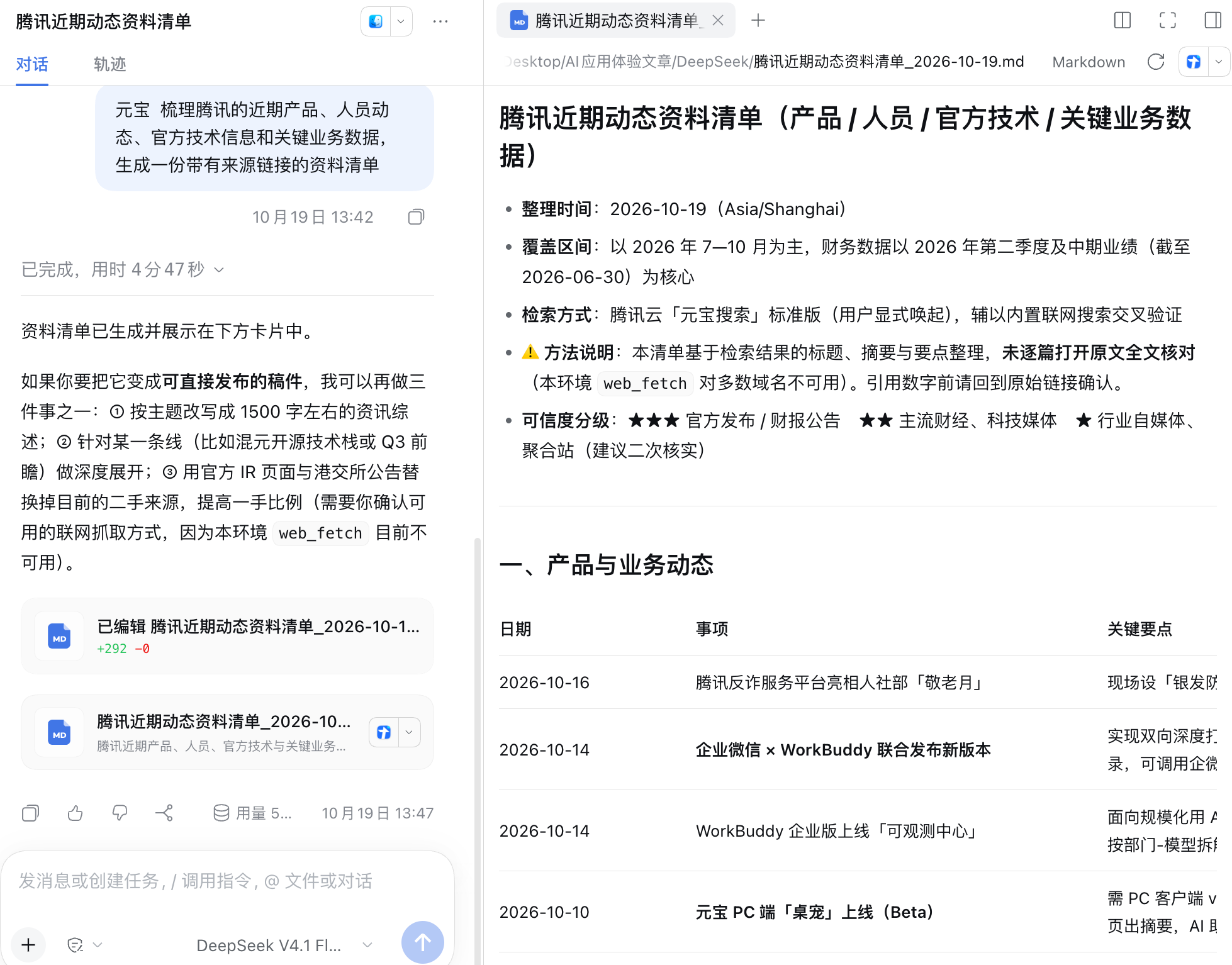Open result card file in the external app
The width and height of the screenshot is (1232, 965).
[x=384, y=732]
